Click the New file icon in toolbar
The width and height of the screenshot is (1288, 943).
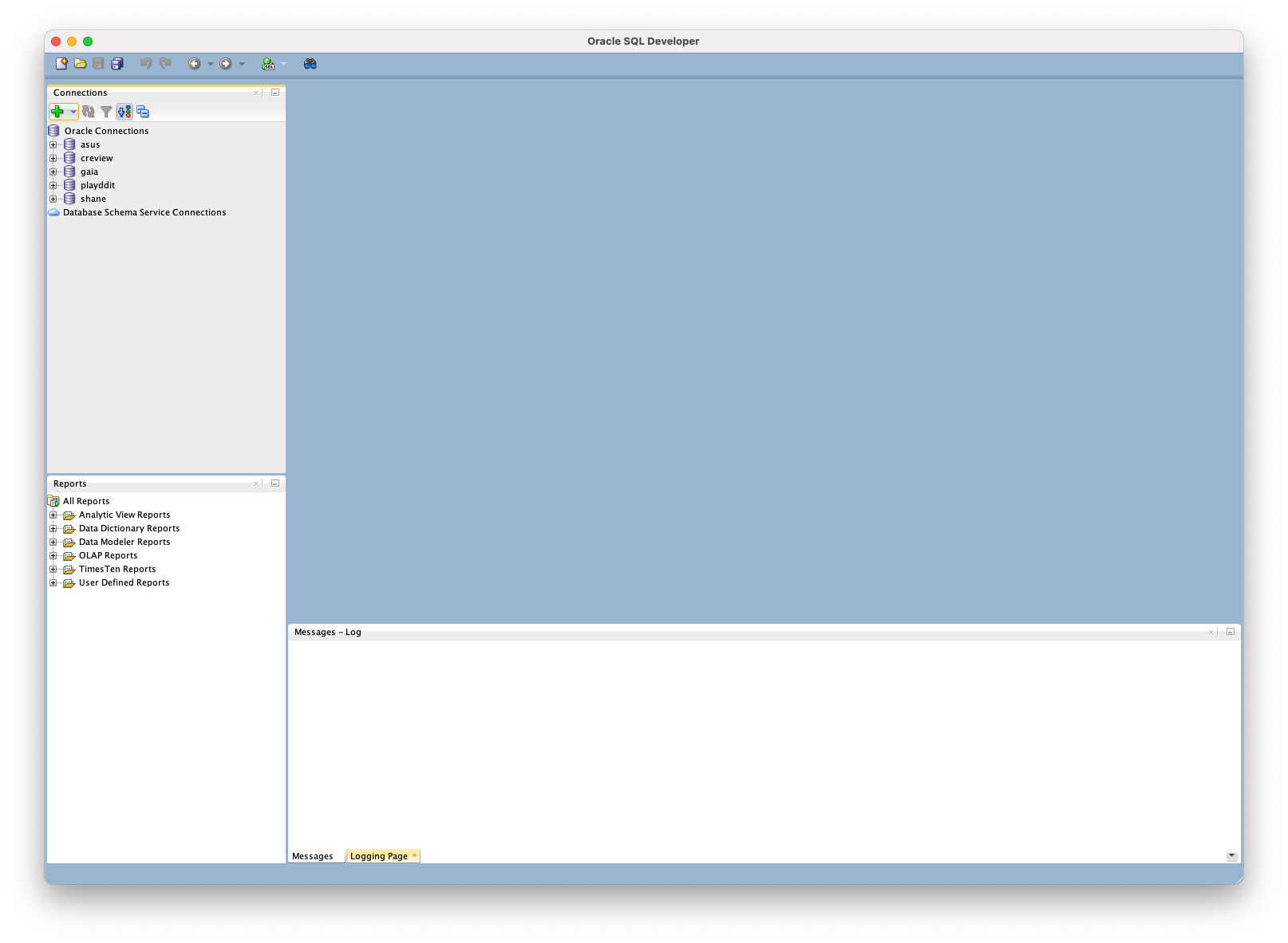coord(61,64)
